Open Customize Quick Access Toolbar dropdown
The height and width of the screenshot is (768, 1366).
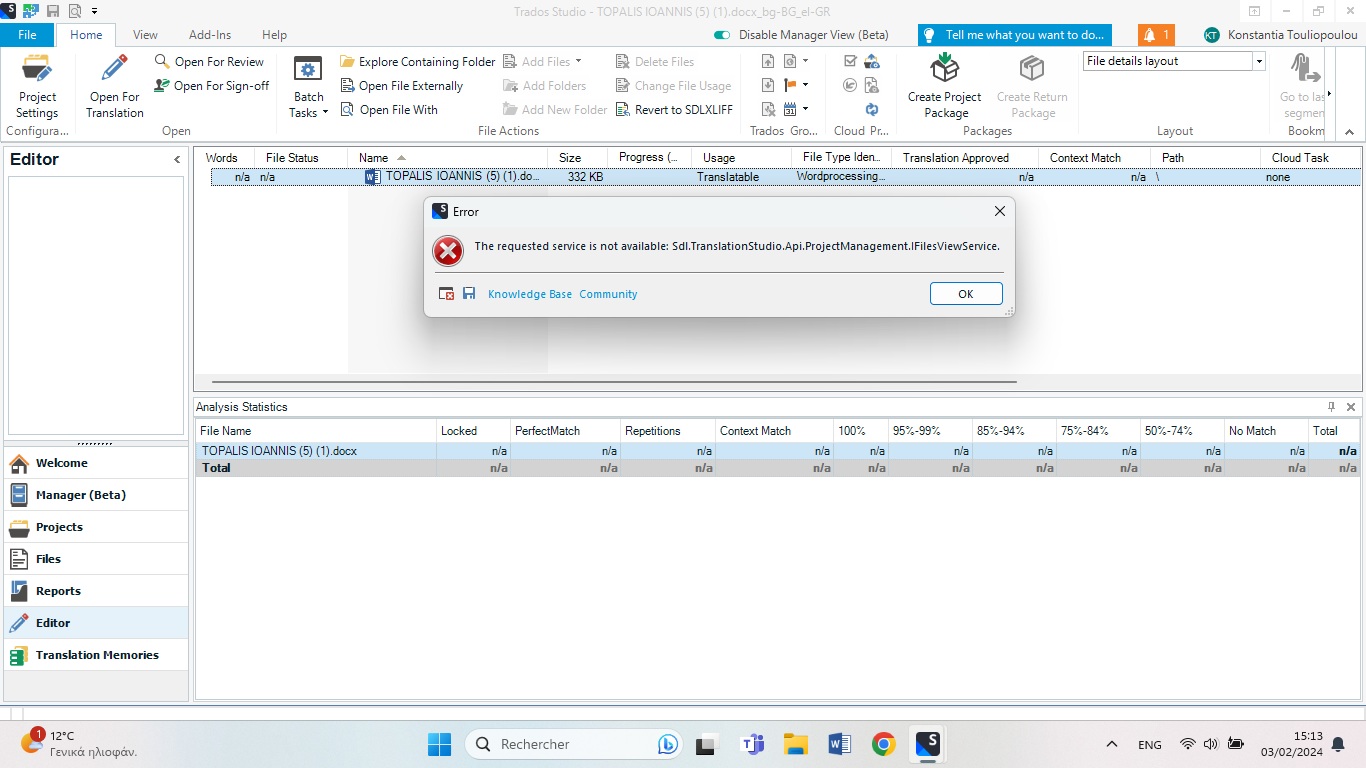[94, 11]
